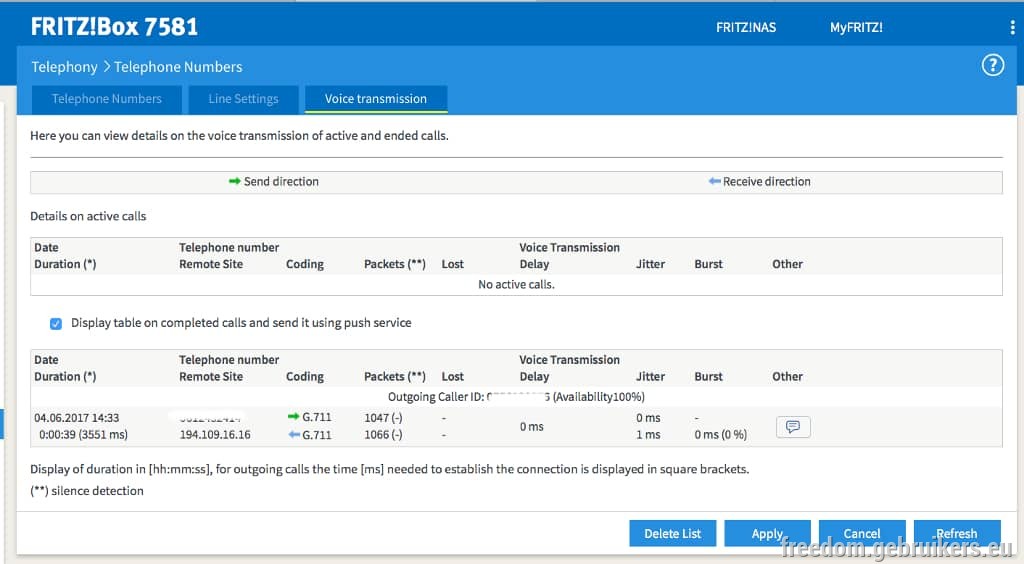Switch to the Telephone Numbers tab
Image resolution: width=1024 pixels, height=564 pixels.
tap(107, 99)
